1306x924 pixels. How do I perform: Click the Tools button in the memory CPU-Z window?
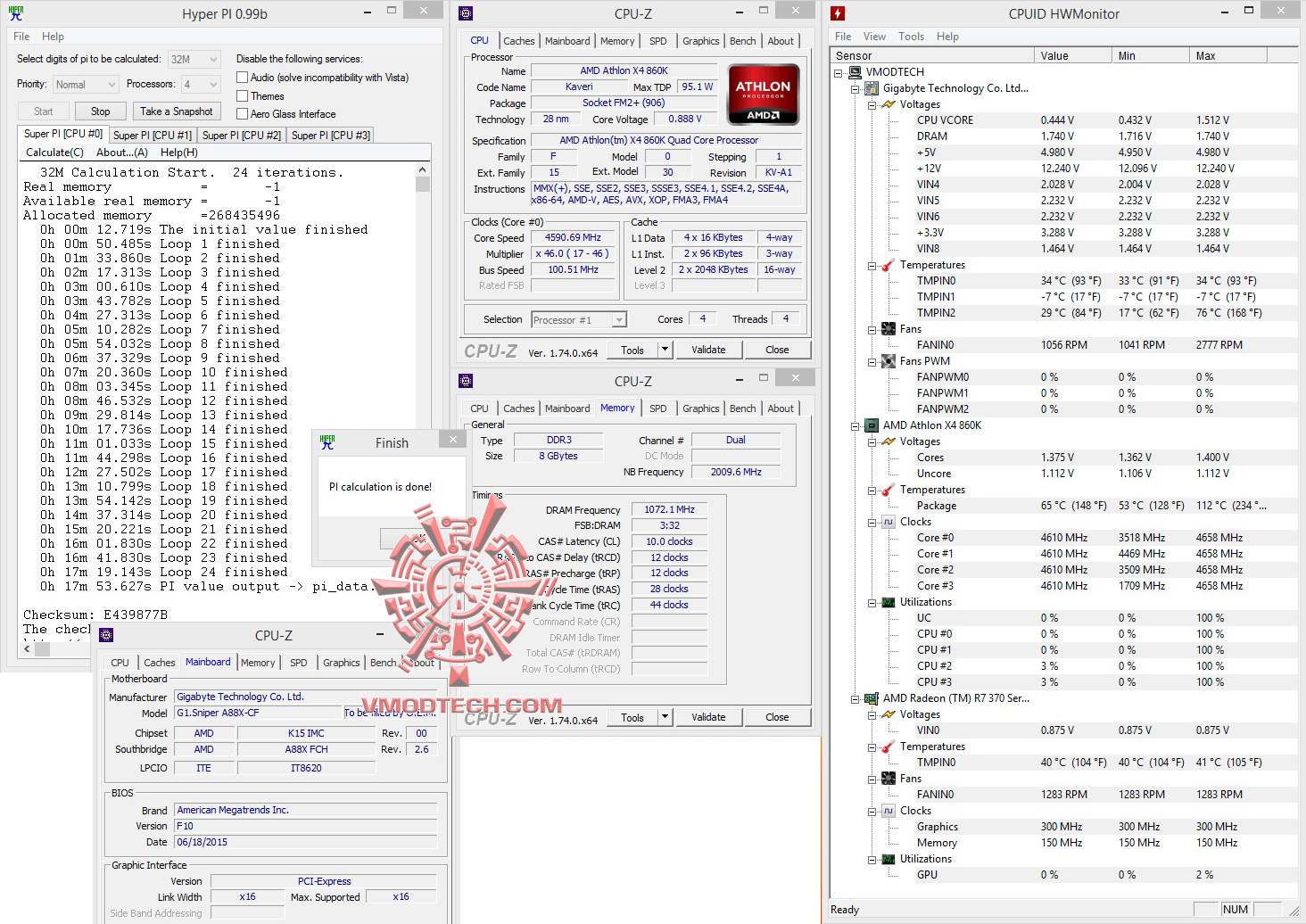point(632,717)
